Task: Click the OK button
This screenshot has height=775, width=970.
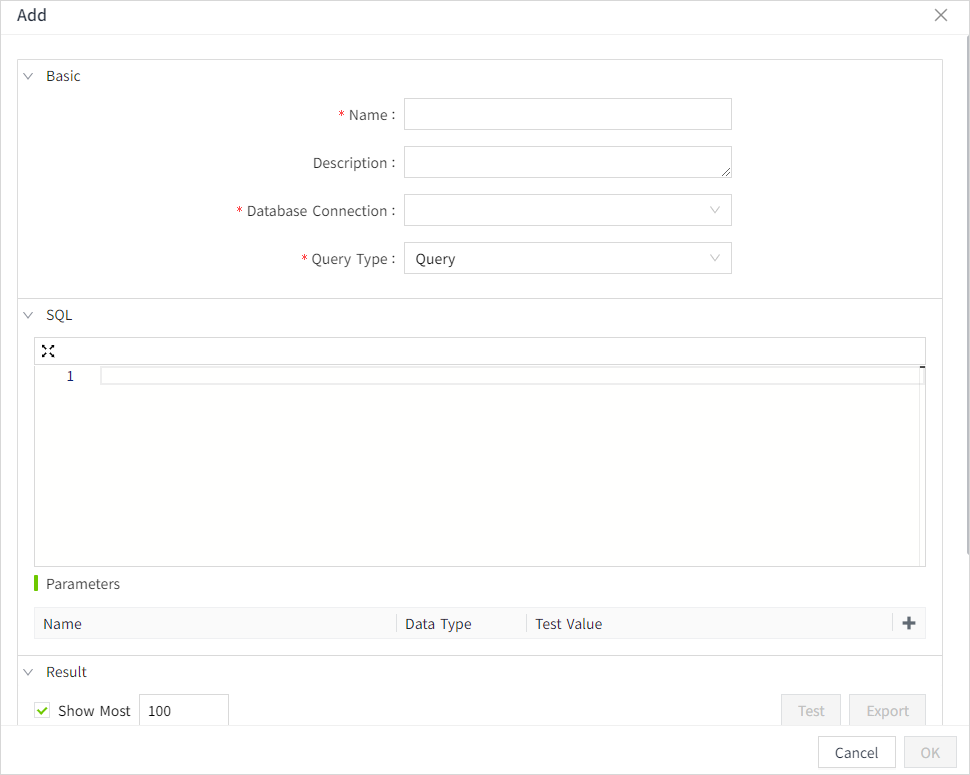Action: point(929,752)
